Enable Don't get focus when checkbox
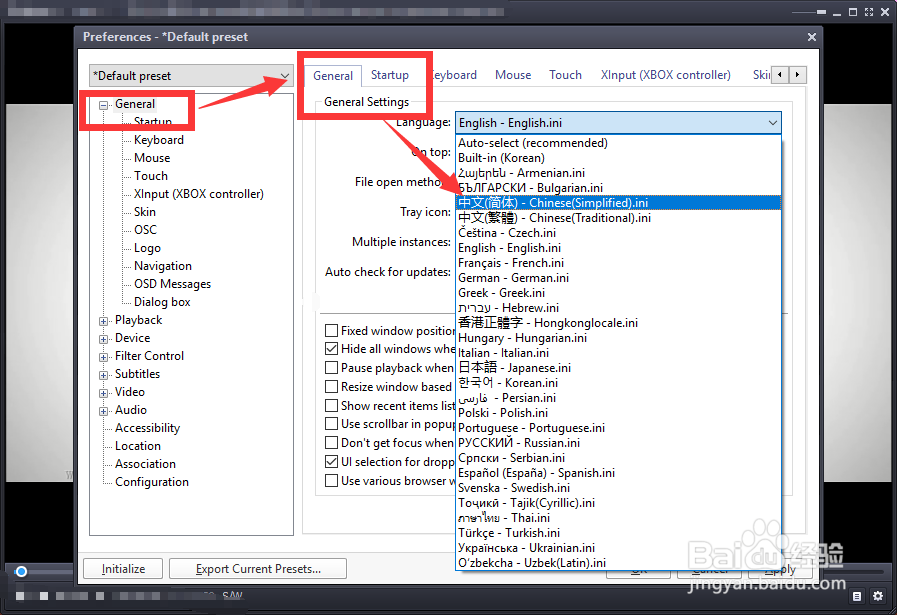This screenshot has height=615, width=897. [331, 443]
